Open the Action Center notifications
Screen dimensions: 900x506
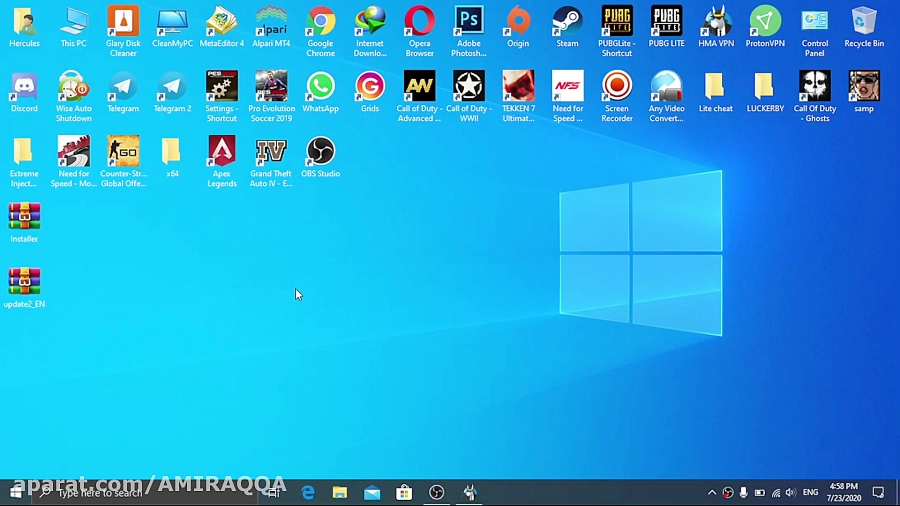point(878,493)
